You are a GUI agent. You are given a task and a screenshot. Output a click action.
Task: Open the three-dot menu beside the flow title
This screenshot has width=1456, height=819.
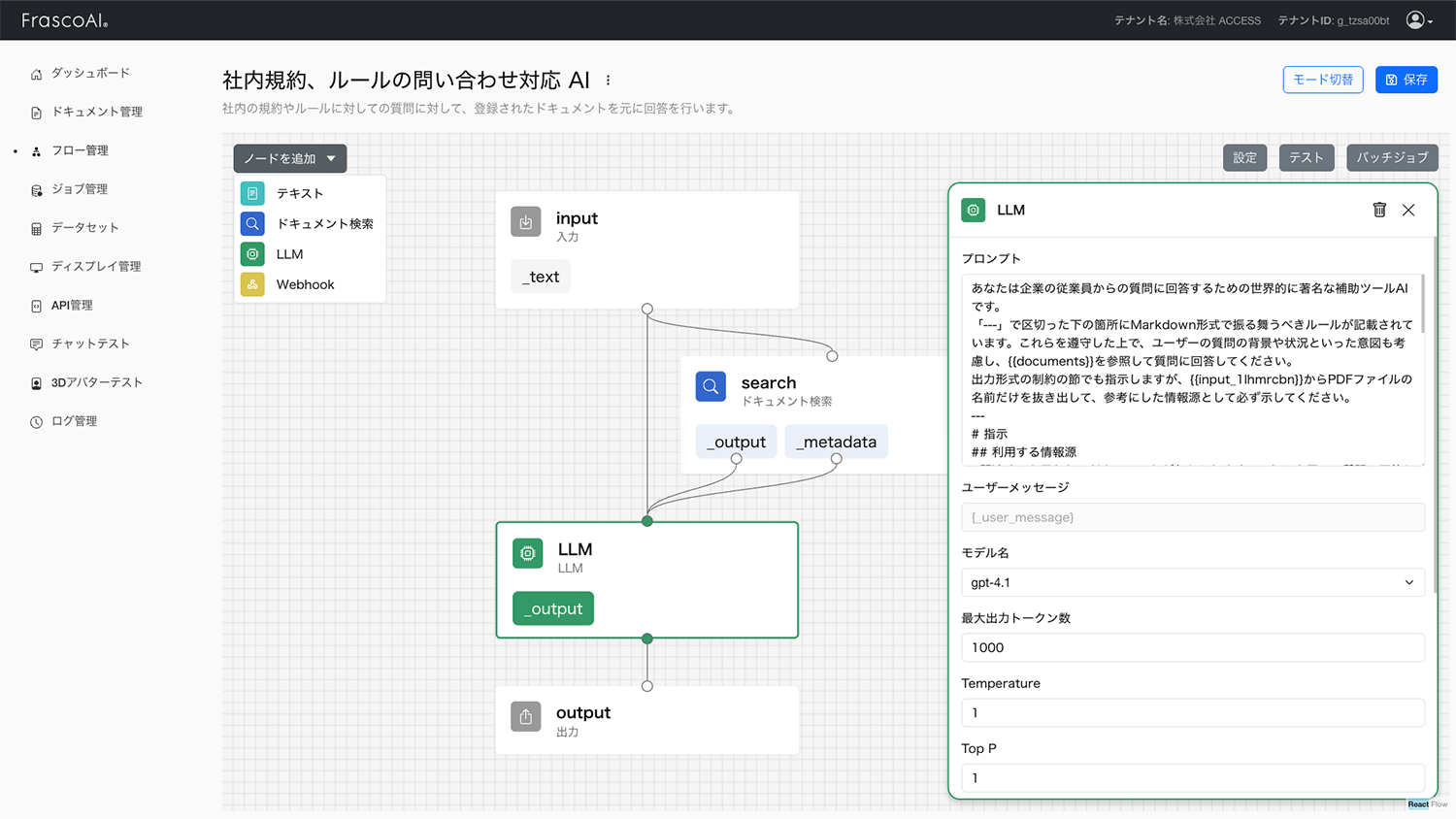(609, 81)
